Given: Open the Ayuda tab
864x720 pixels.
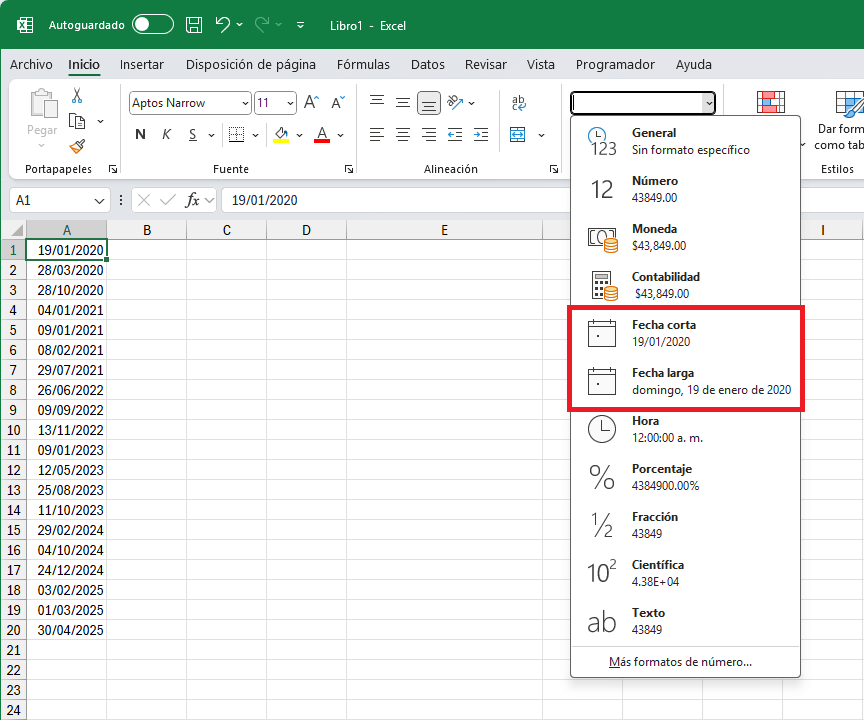Looking at the screenshot, I should coord(694,64).
